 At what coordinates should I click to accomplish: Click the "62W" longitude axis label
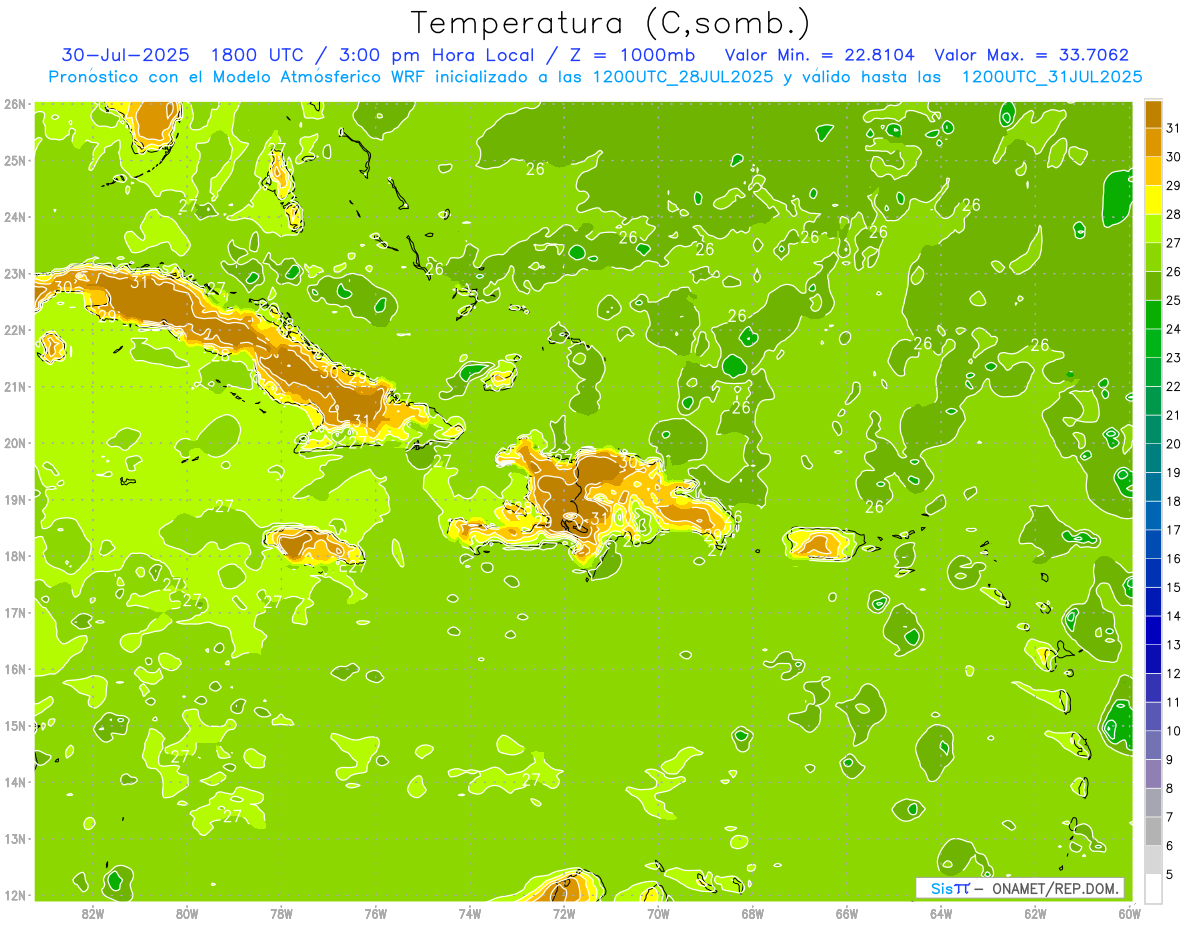pyautogui.click(x=1035, y=914)
